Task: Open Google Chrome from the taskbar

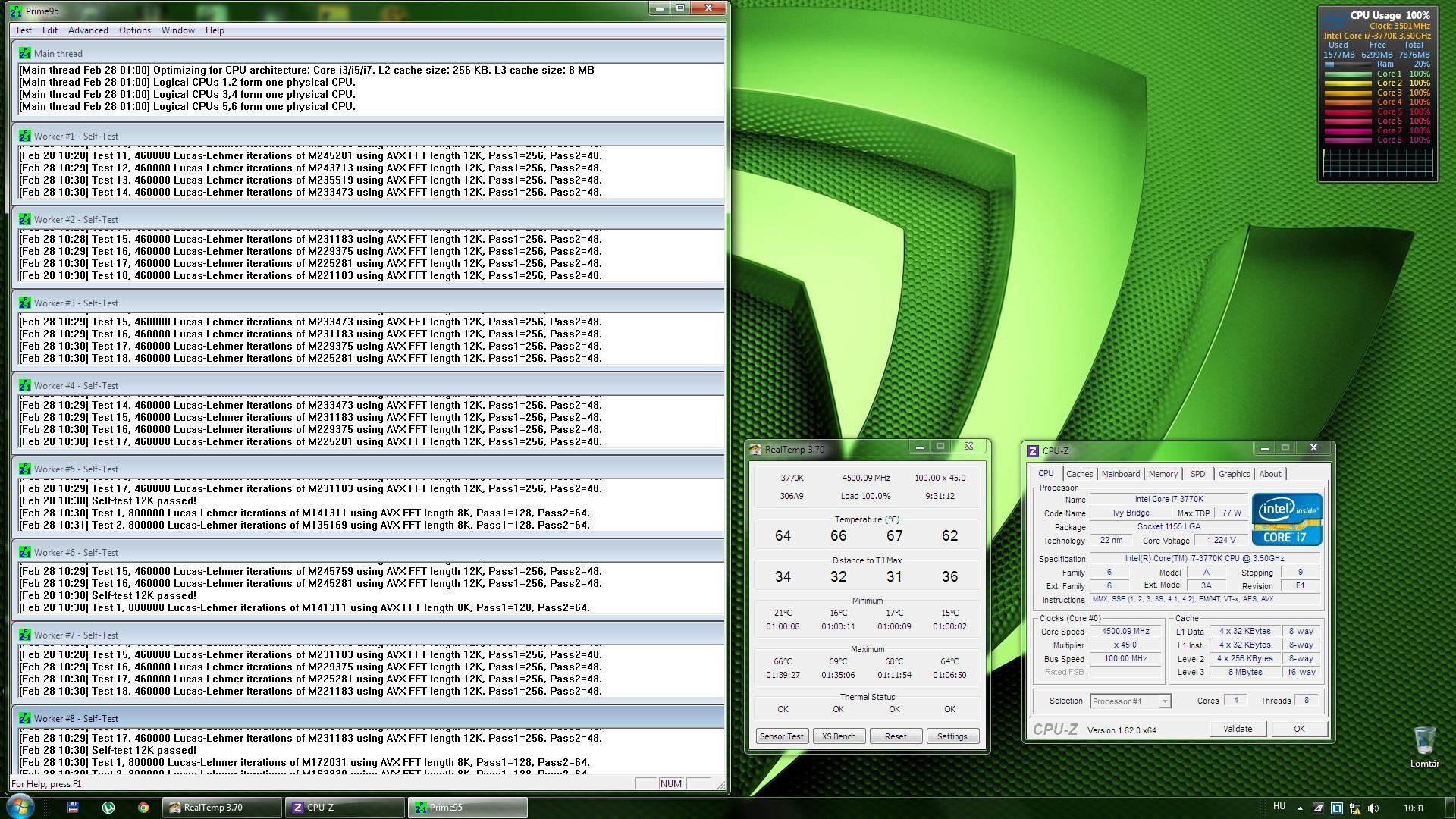Action: click(x=143, y=808)
